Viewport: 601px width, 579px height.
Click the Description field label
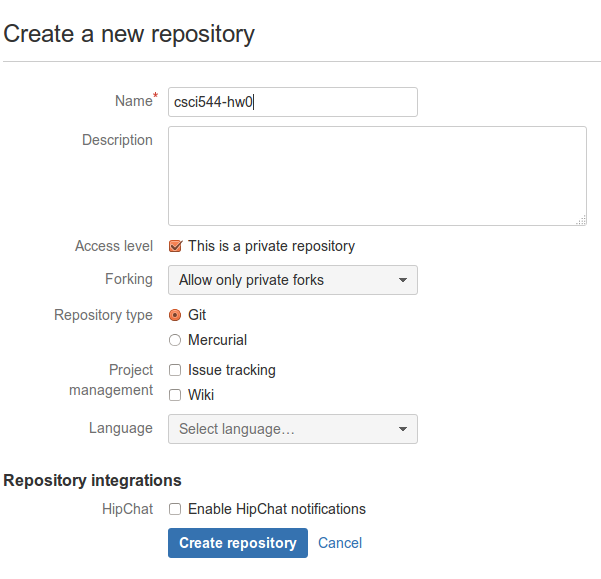click(117, 140)
